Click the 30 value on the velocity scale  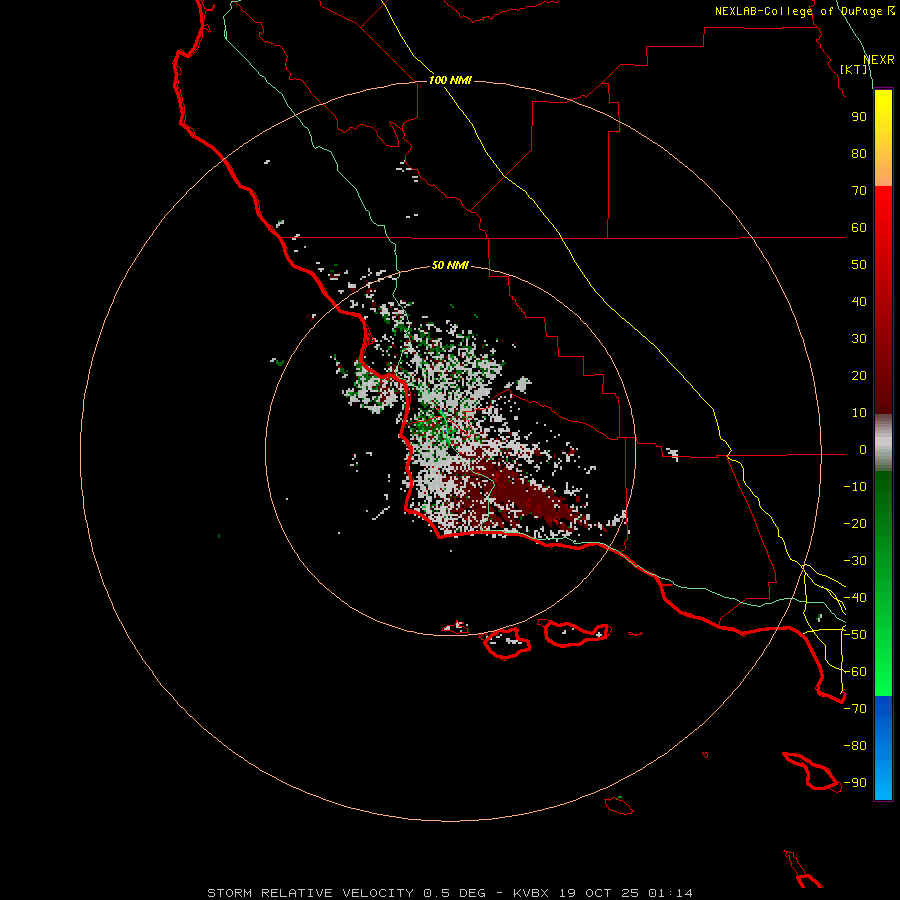pos(859,339)
